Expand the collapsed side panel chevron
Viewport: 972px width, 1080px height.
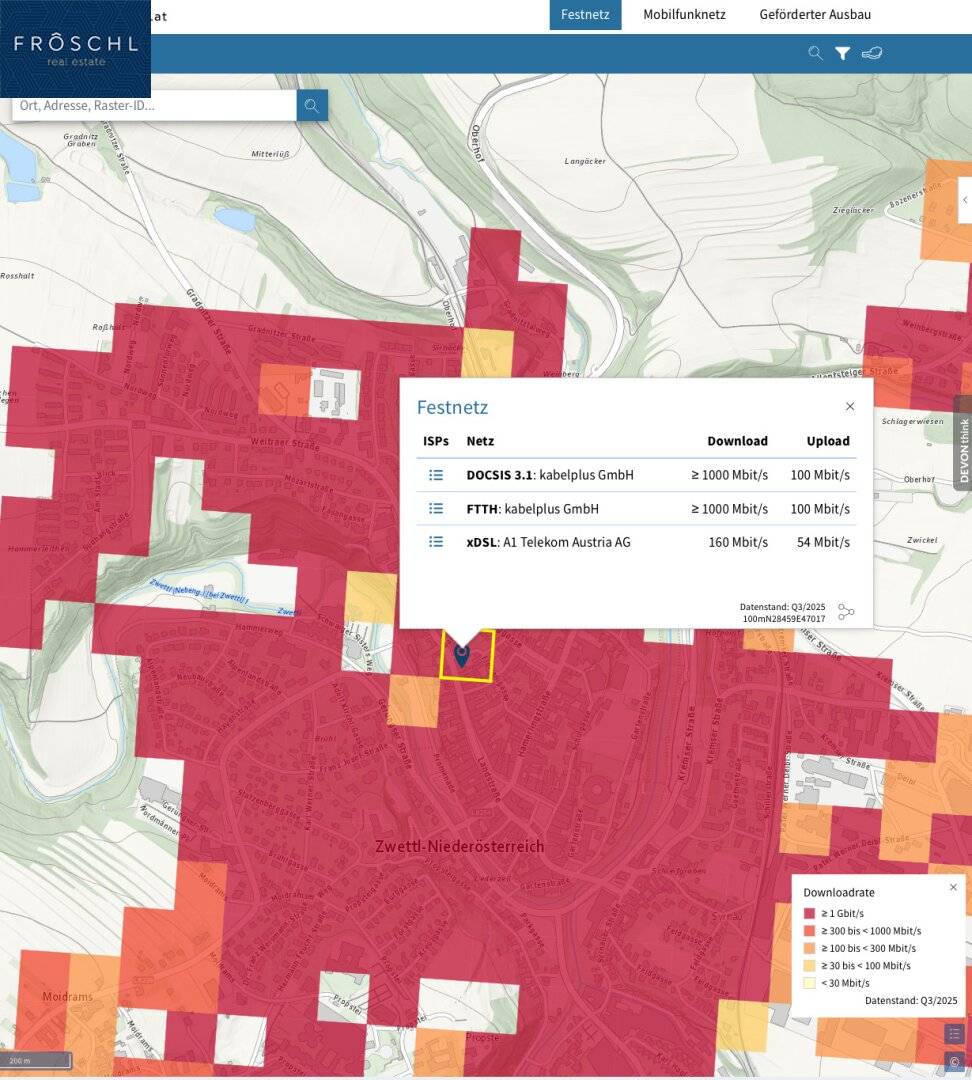965,200
